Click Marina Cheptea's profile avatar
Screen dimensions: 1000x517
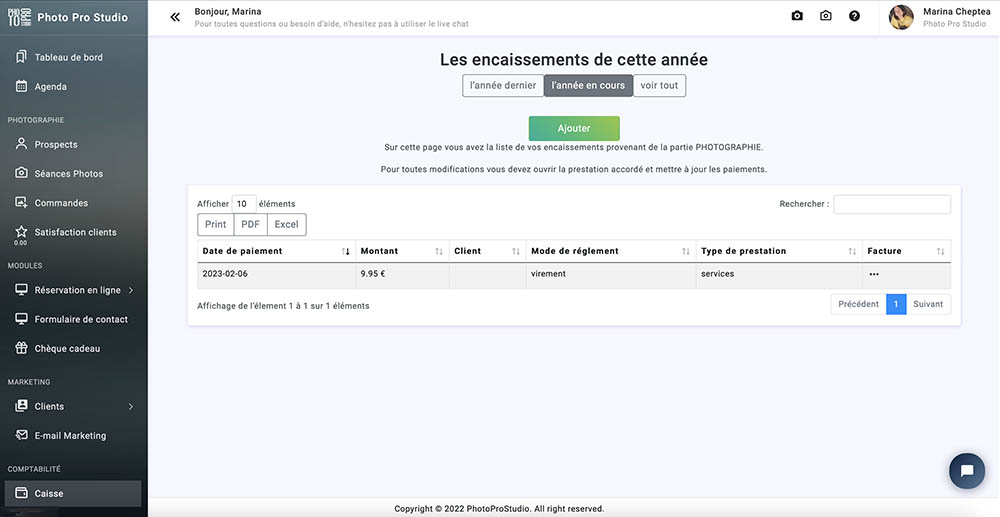click(901, 17)
